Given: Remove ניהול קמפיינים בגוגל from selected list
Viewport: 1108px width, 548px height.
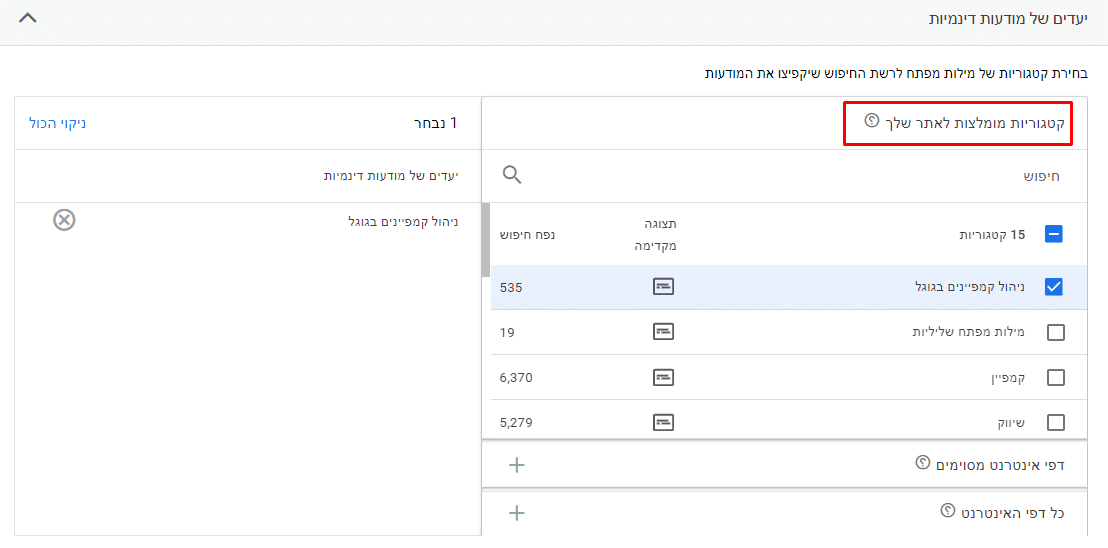Looking at the screenshot, I should (x=64, y=220).
